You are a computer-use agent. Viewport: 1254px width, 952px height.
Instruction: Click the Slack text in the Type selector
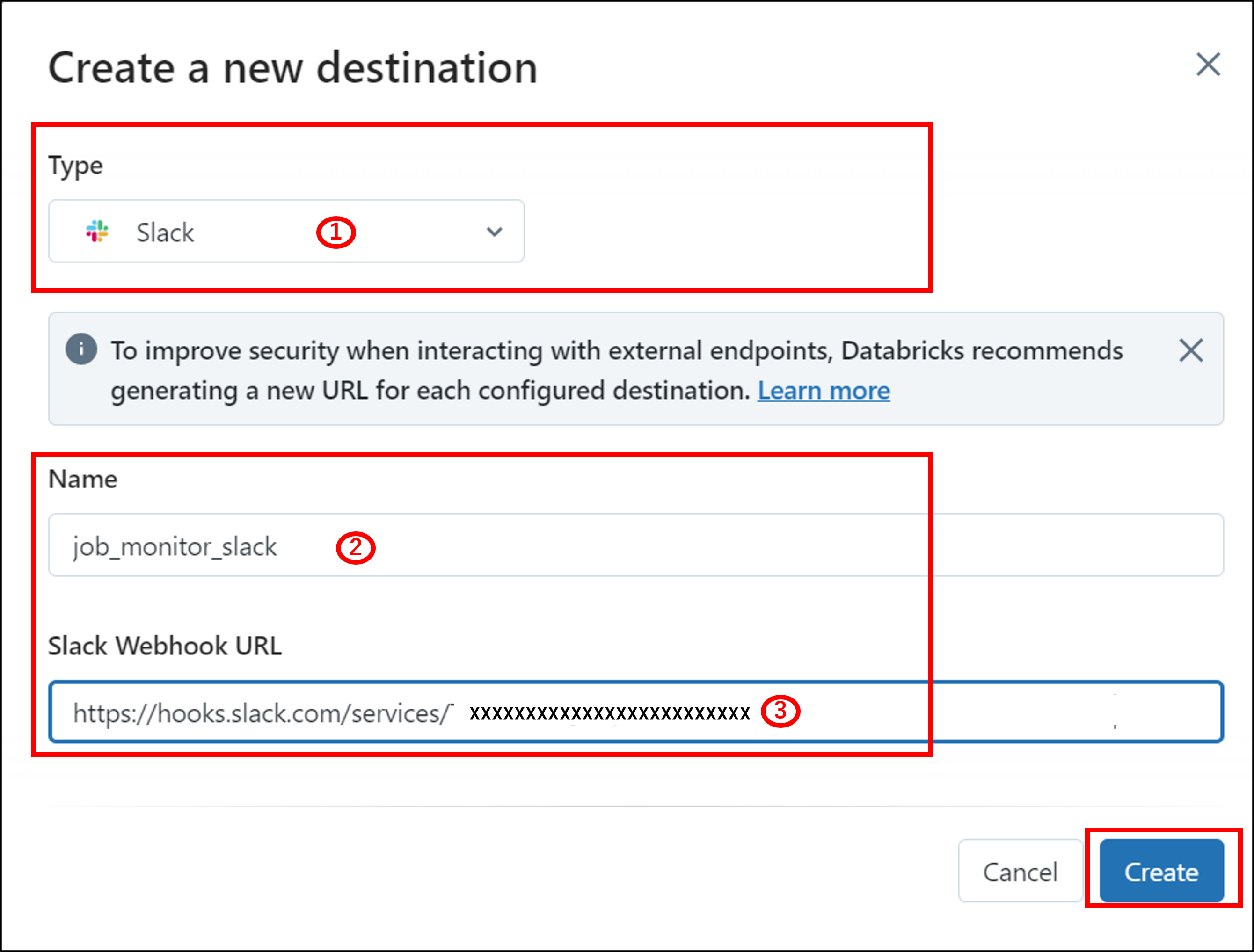click(165, 233)
